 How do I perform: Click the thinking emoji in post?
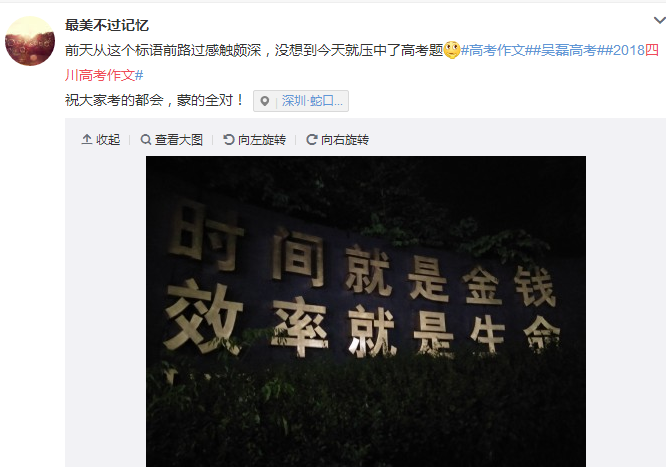coord(452,50)
